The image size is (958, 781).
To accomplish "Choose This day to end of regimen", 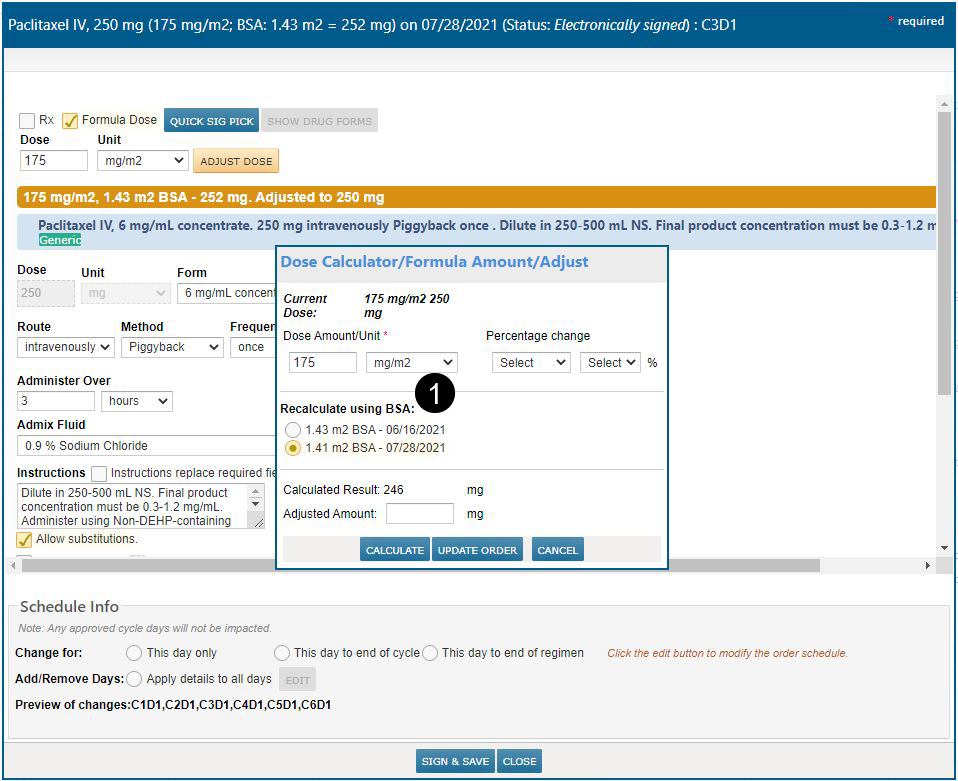I will (430, 653).
